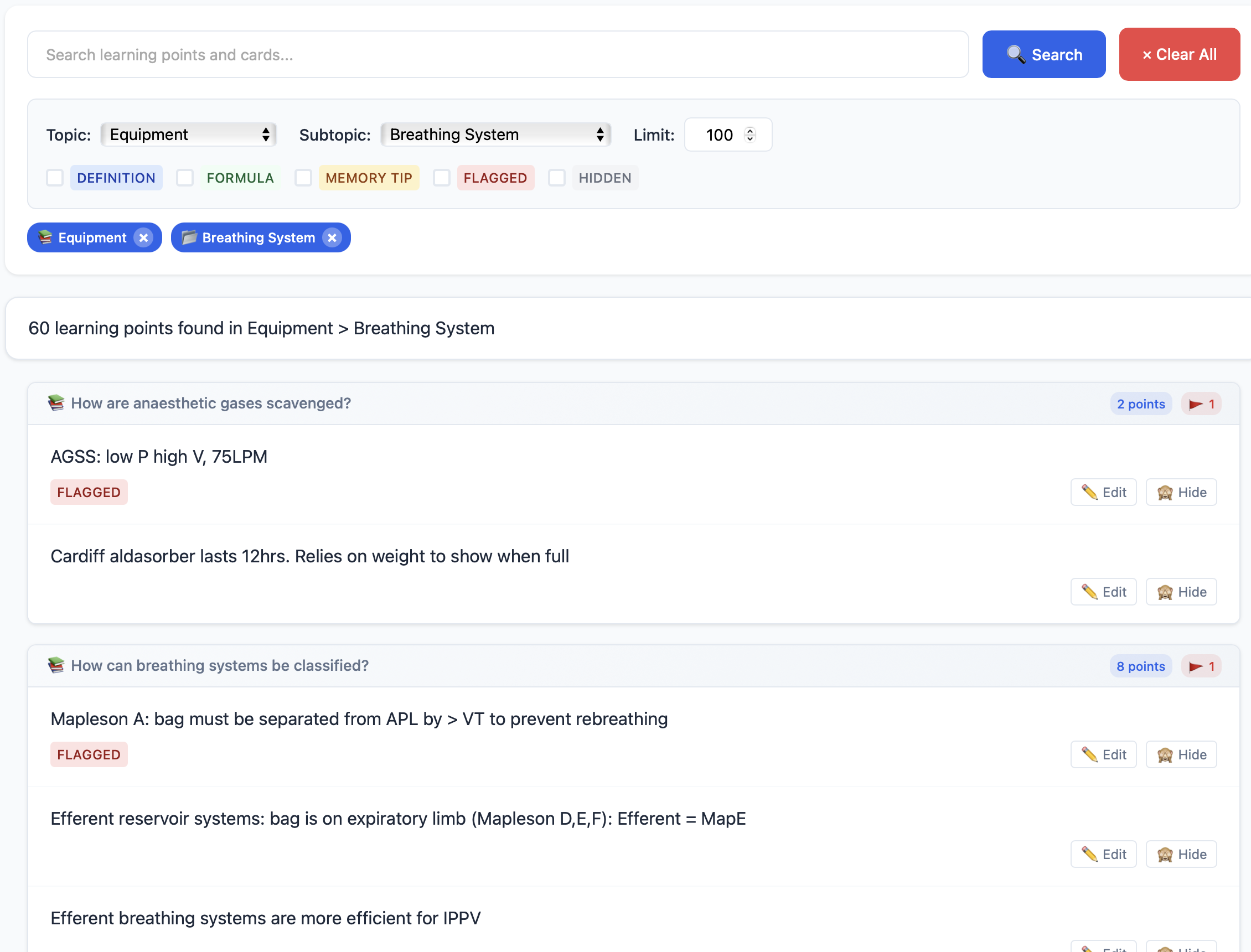Remove the Equipment filter chip

pyautogui.click(x=143, y=237)
